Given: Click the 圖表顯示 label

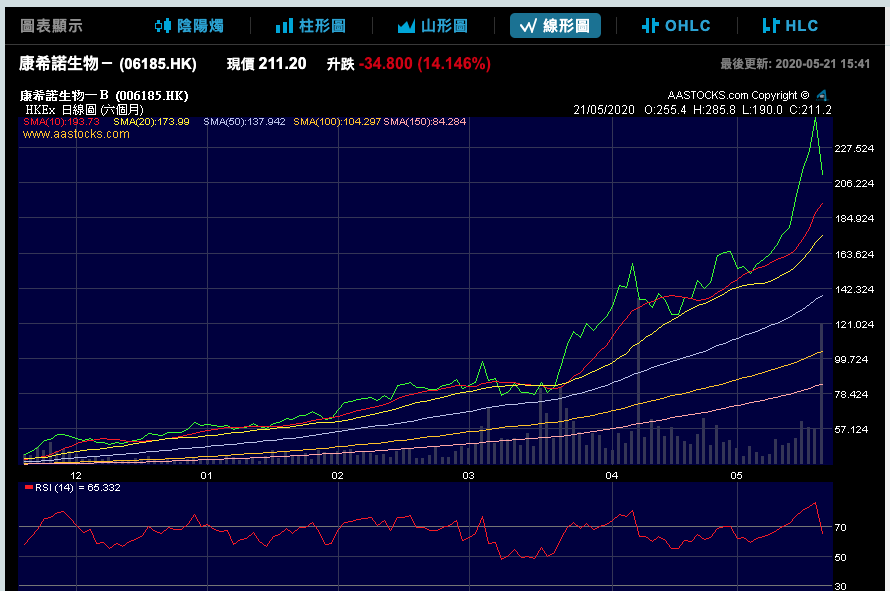Looking at the screenshot, I should [x=51, y=26].
